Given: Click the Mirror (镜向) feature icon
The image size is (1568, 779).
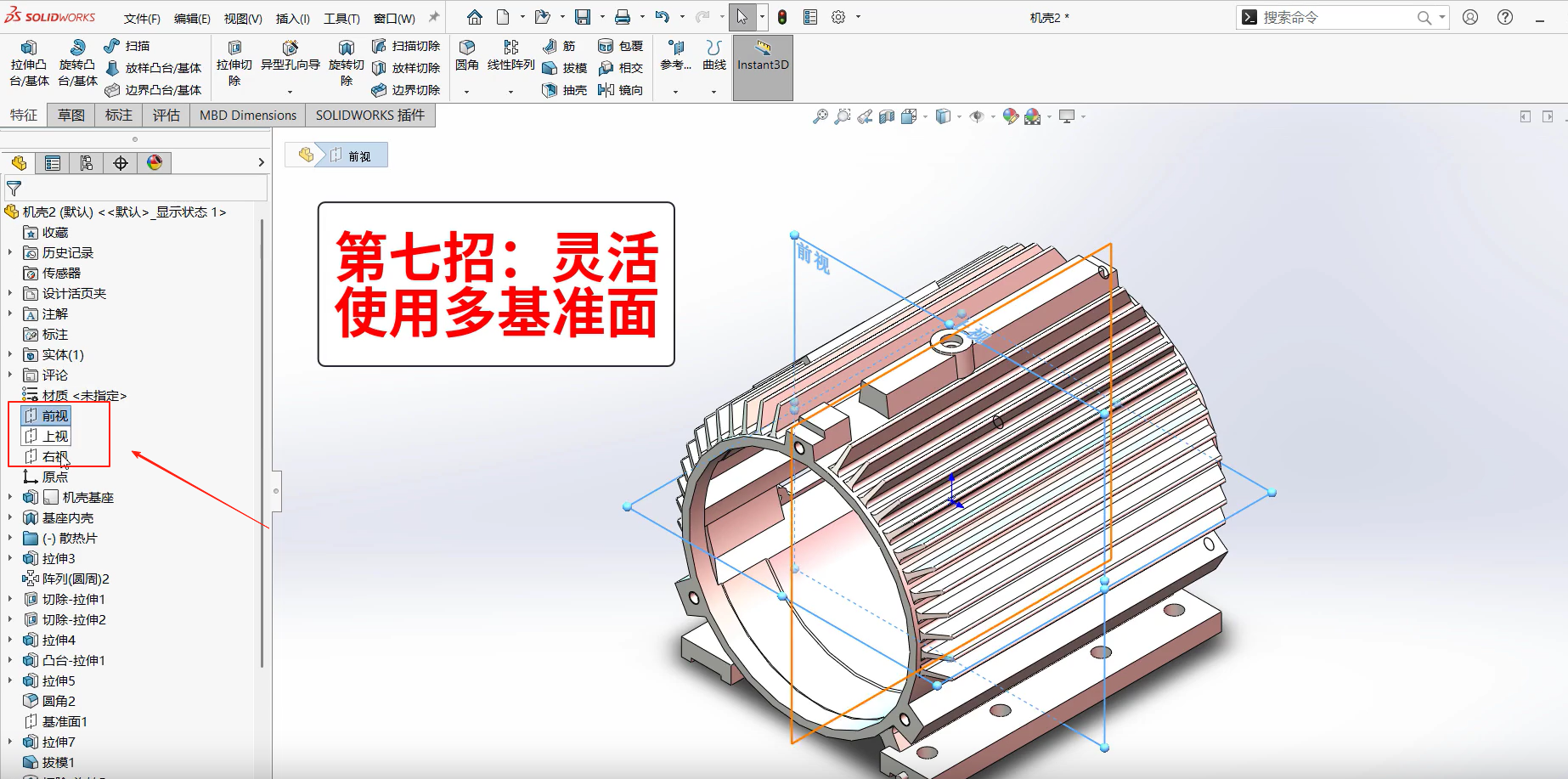Looking at the screenshot, I should click(620, 90).
